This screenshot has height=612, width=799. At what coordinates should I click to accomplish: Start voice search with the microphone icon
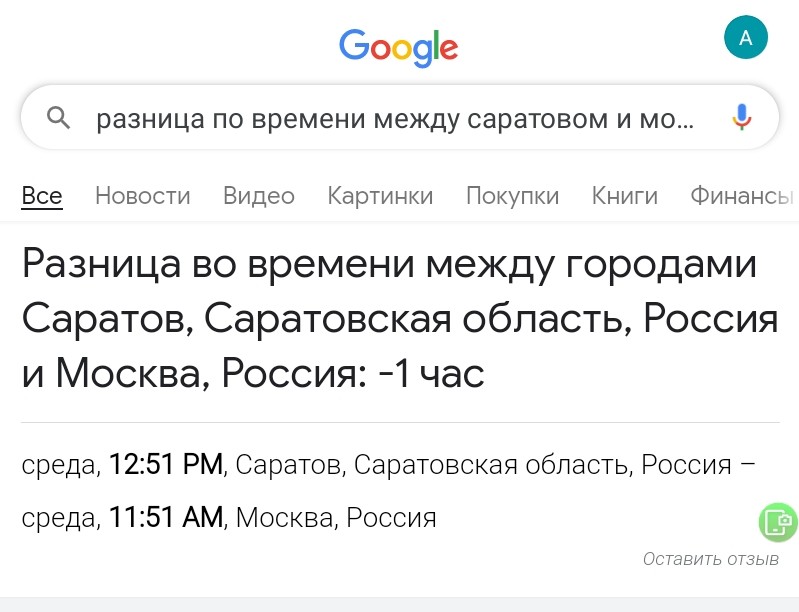point(741,119)
